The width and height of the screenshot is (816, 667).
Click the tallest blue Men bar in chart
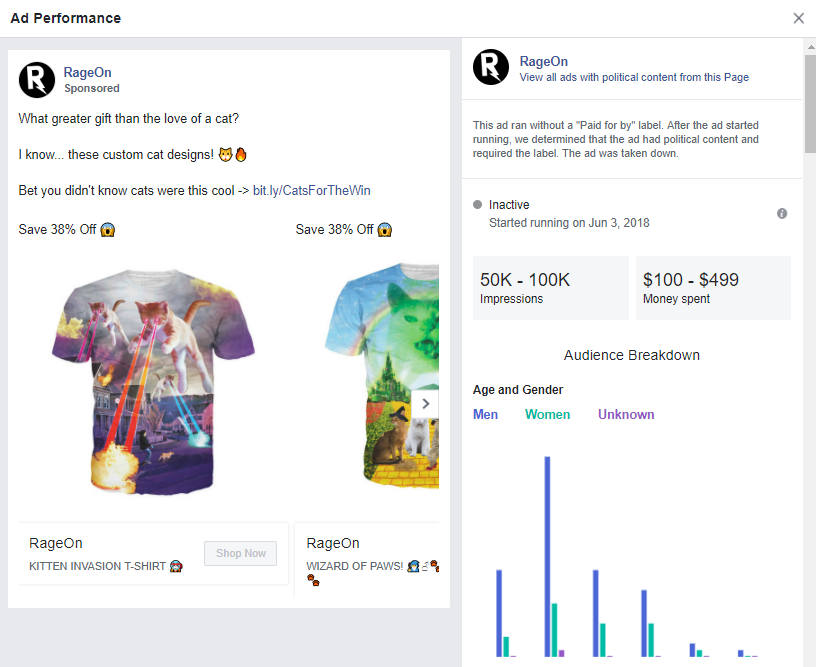(x=547, y=556)
